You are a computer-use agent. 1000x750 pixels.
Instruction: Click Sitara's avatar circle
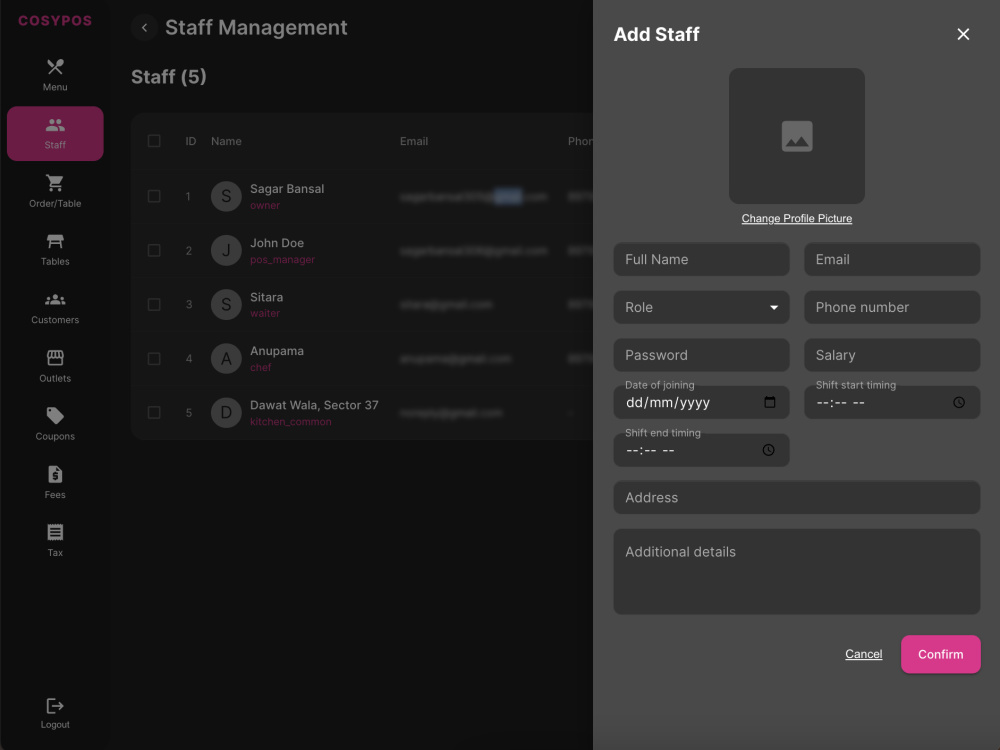[226, 305]
